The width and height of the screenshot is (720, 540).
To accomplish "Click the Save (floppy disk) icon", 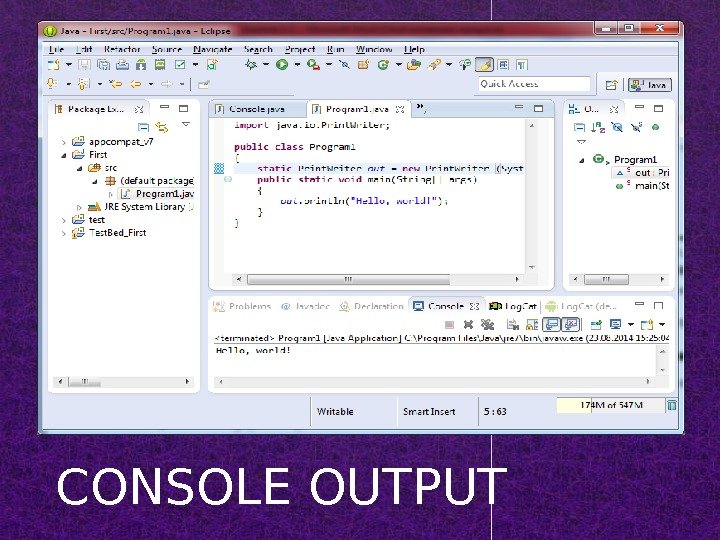I will (x=84, y=65).
